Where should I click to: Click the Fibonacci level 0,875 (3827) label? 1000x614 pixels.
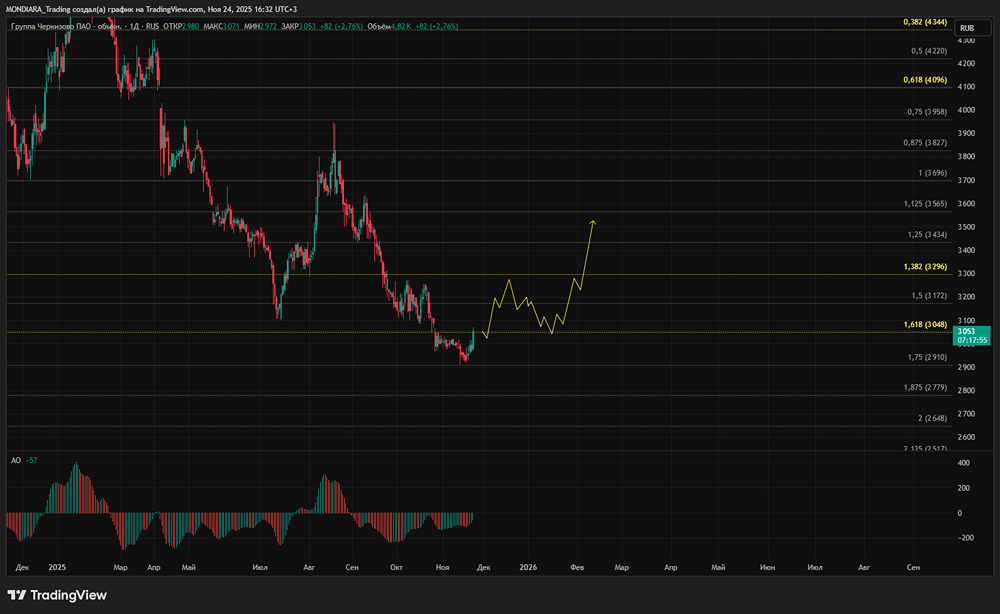click(925, 143)
